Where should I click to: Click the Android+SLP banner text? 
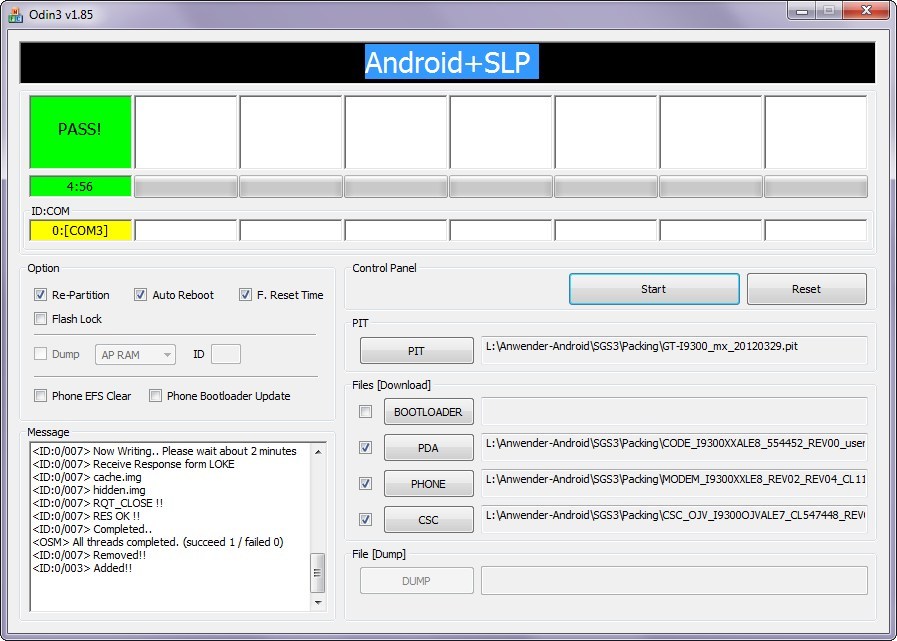(451, 62)
